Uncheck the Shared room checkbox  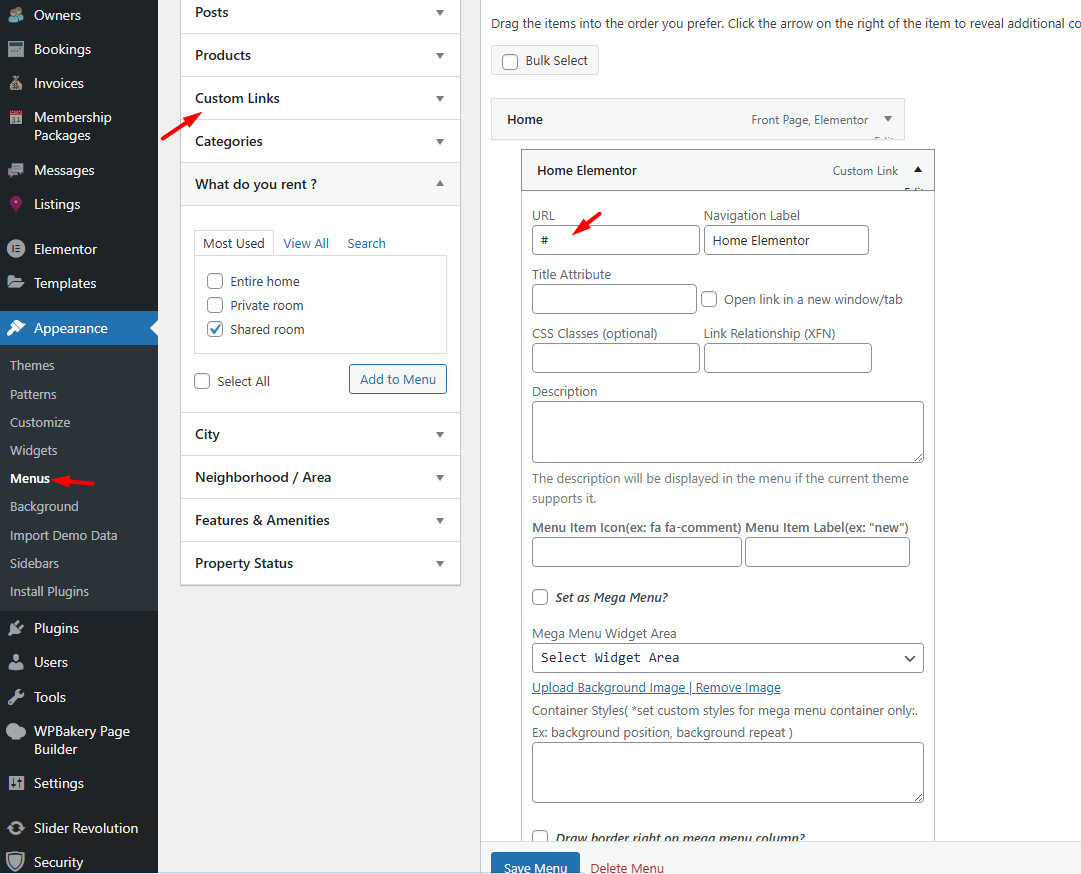[x=215, y=329]
